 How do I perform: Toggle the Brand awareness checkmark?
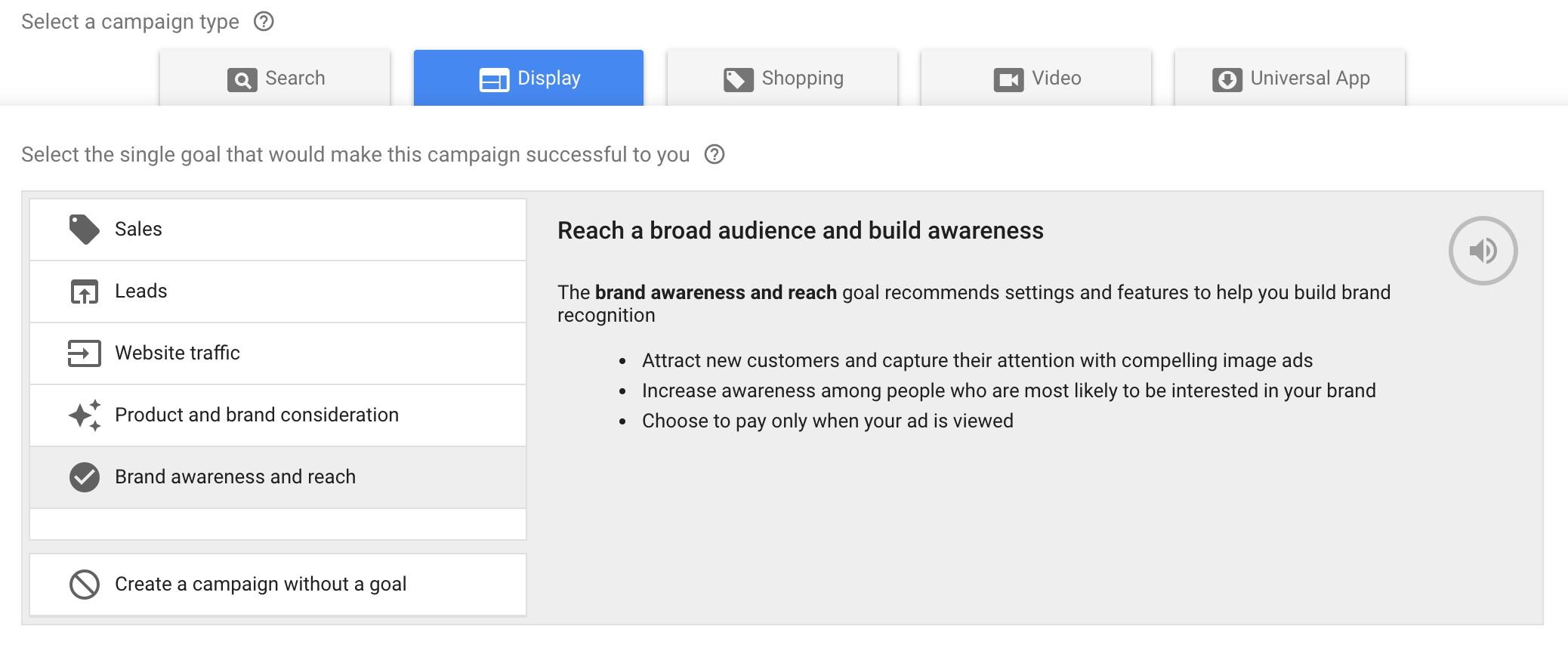pos(84,477)
